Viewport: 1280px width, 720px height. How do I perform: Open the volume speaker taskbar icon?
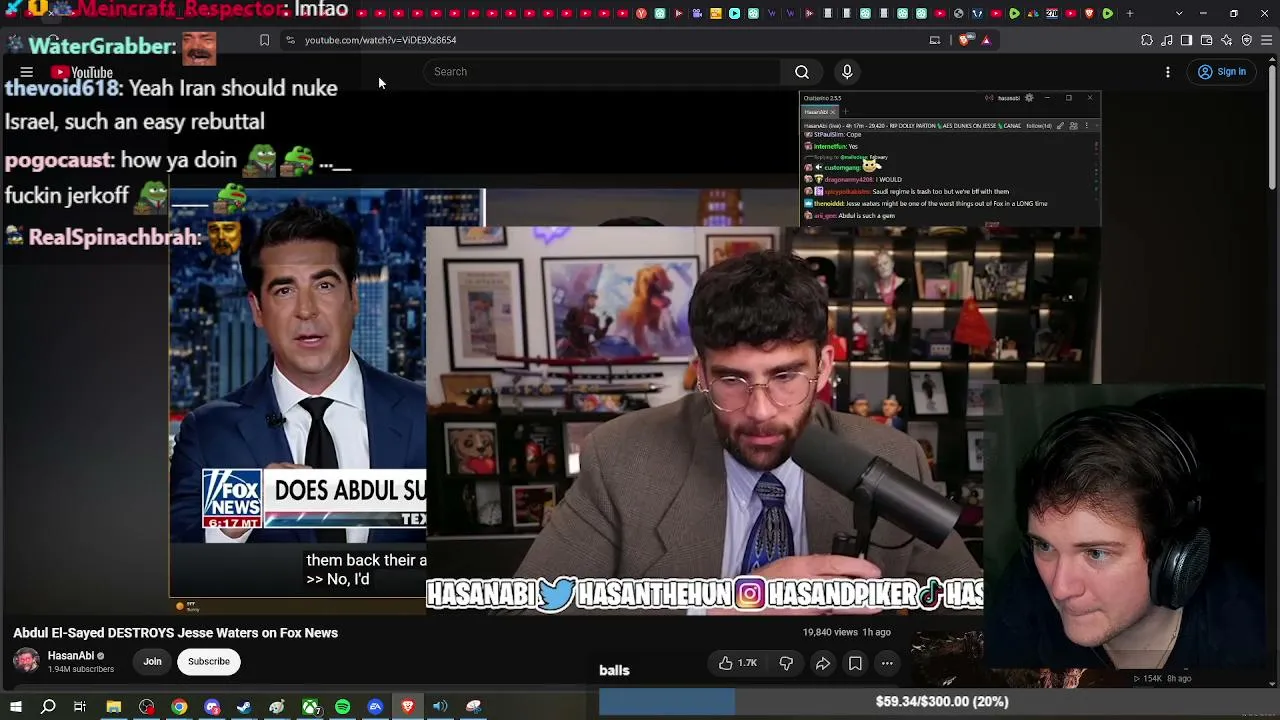pyautogui.click(x=440, y=707)
